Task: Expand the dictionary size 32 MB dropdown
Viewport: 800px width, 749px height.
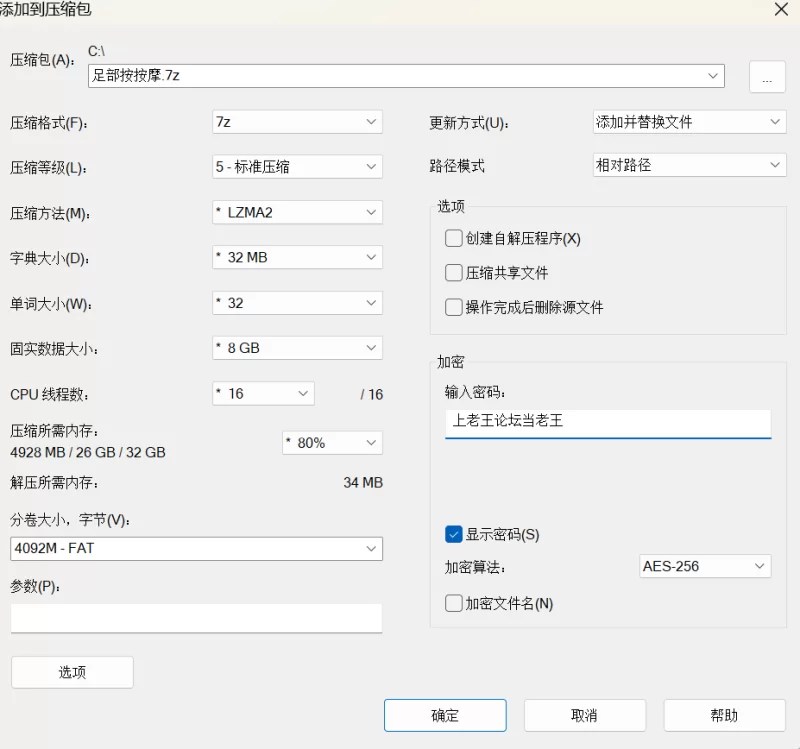Action: coord(297,257)
